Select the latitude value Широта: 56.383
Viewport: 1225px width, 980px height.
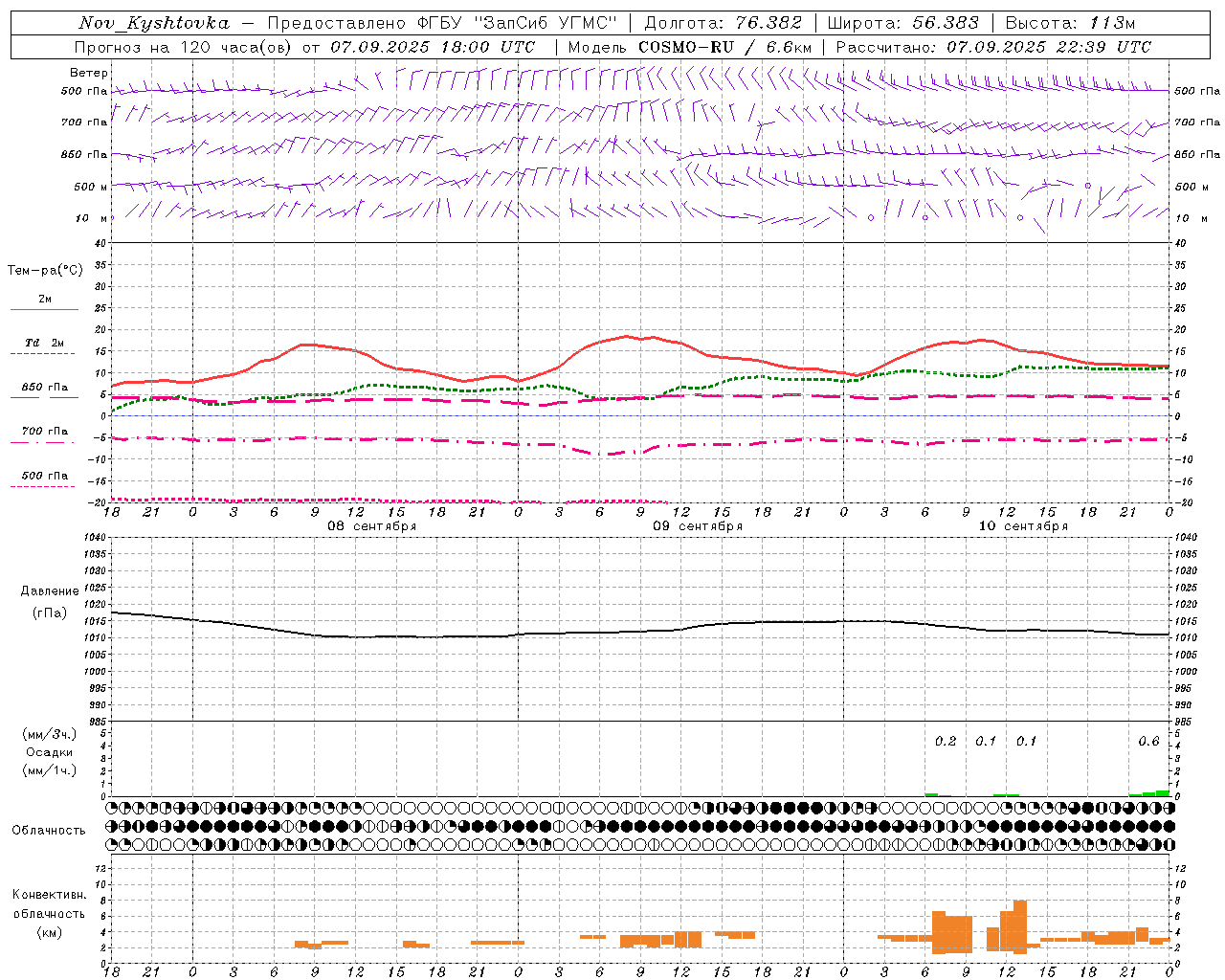[902, 23]
